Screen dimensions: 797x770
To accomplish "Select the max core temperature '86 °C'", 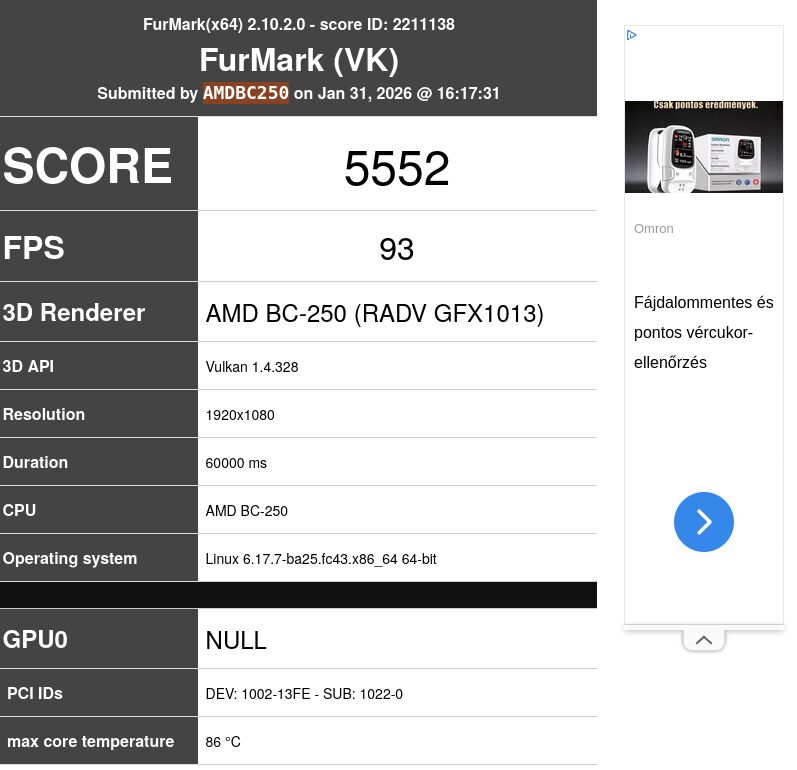I will pos(223,742).
